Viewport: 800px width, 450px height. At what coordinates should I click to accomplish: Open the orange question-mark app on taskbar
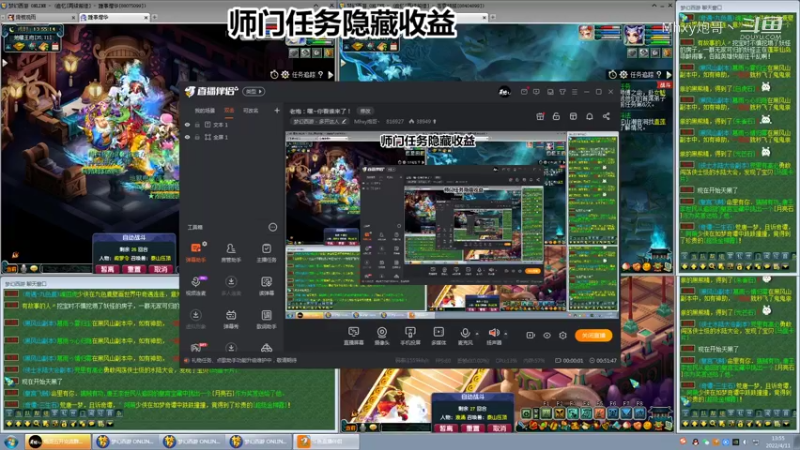327,441
